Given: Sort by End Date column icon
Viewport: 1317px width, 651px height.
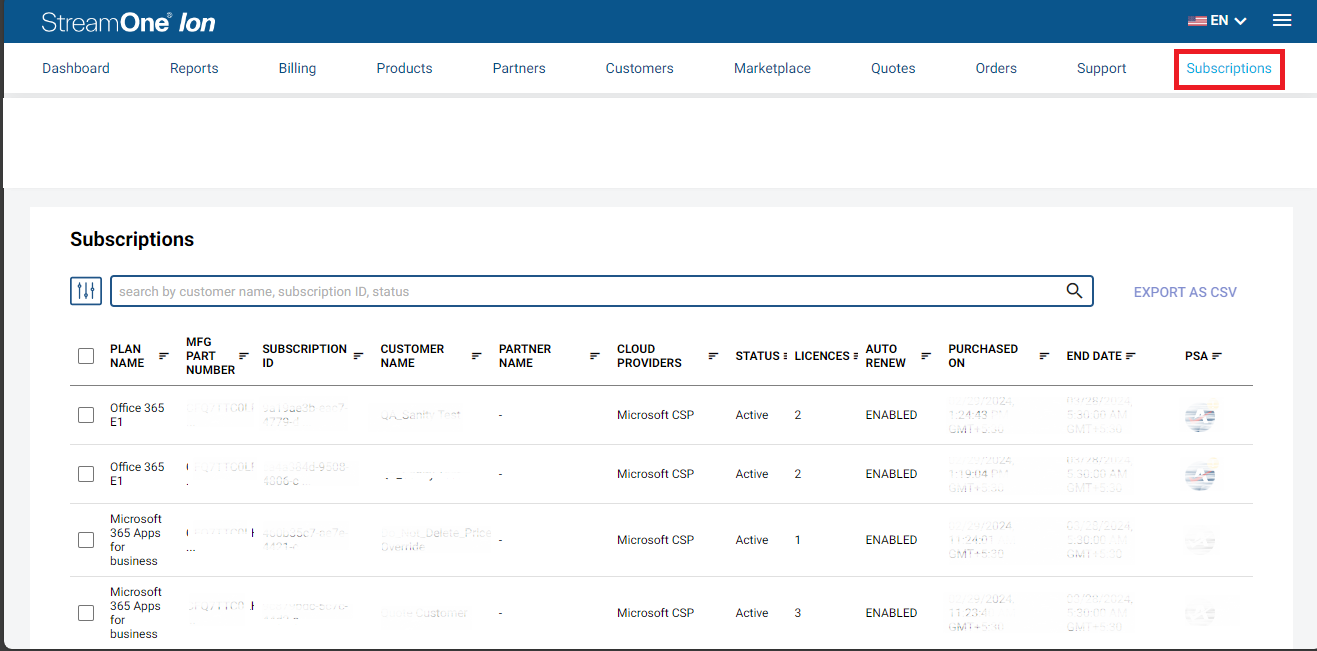Looking at the screenshot, I should pos(1131,356).
